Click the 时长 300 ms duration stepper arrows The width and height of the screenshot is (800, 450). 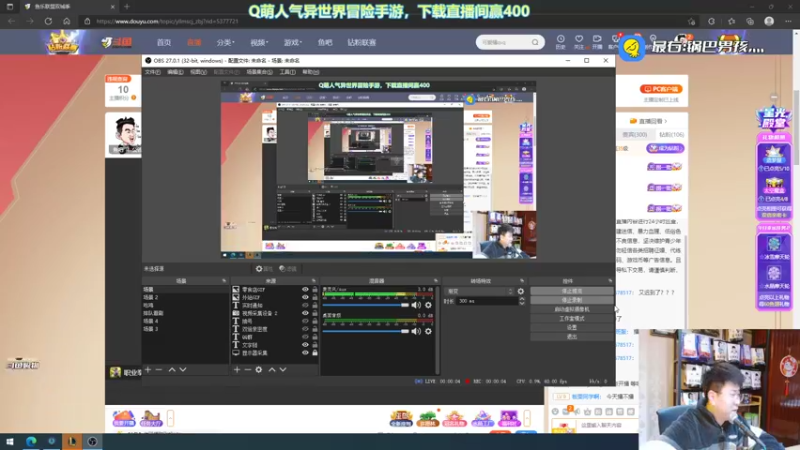pyautogui.click(x=521, y=301)
